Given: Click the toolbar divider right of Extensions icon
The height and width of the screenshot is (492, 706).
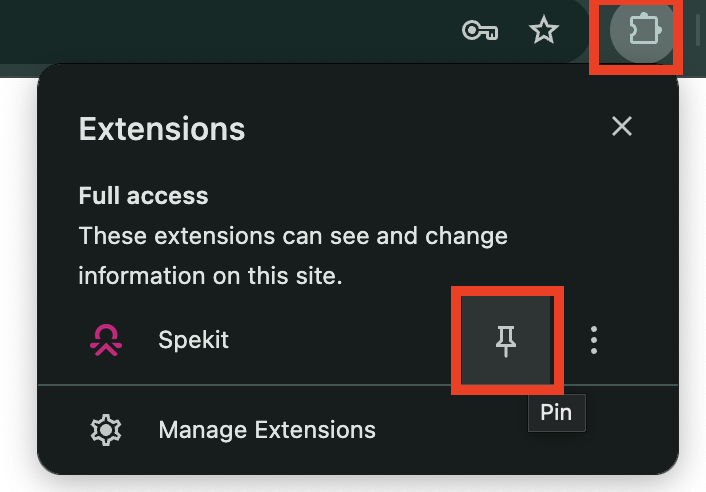Looking at the screenshot, I should tap(697, 30).
